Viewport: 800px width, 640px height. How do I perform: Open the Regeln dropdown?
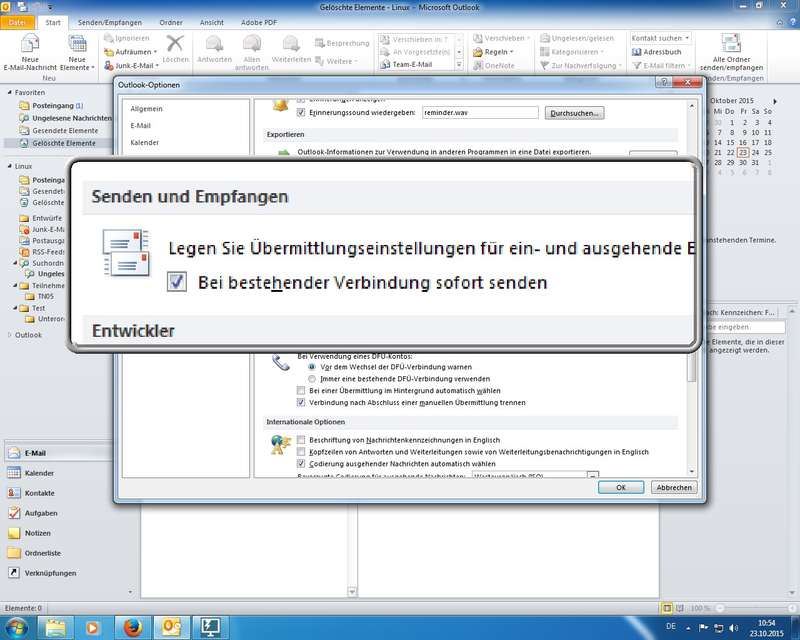(493, 52)
